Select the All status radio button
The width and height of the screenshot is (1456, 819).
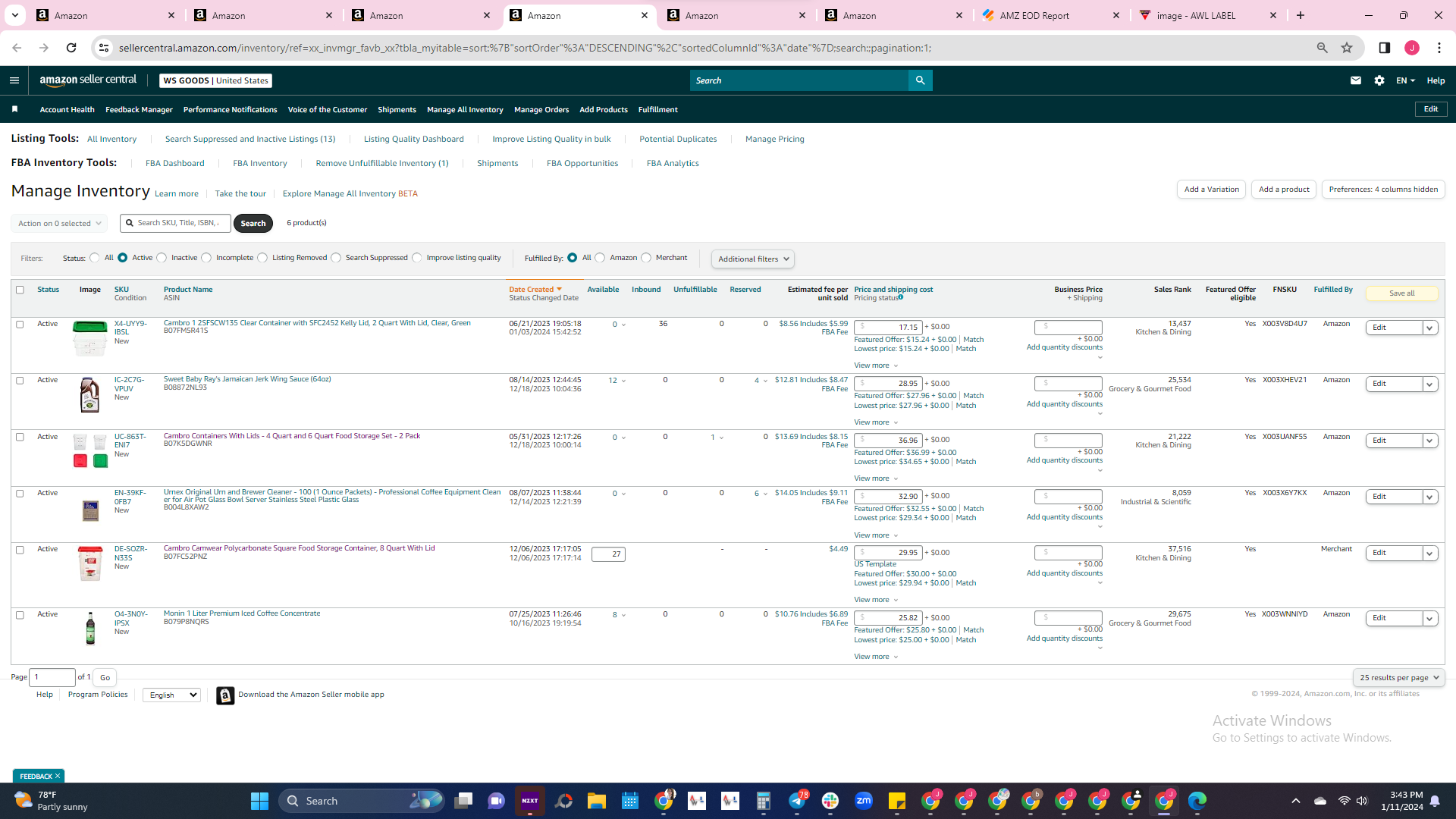(95, 258)
